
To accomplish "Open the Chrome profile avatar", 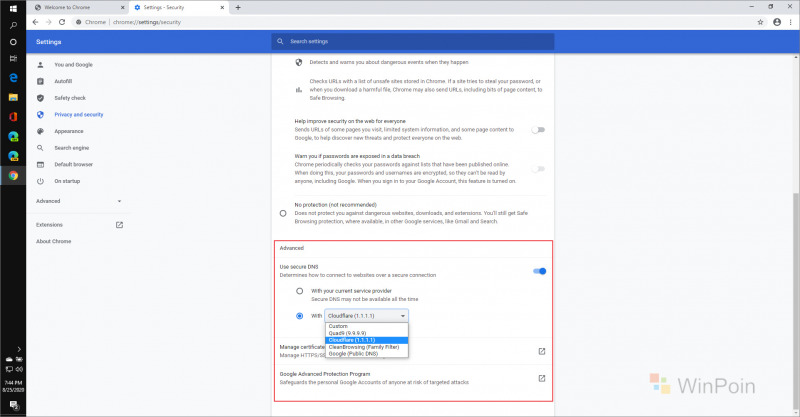I will point(777,22).
